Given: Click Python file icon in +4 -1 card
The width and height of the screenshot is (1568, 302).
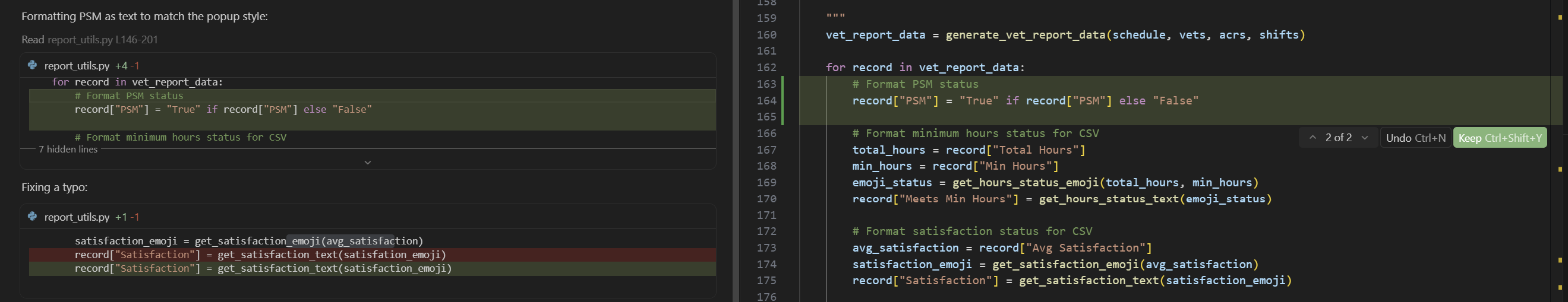Looking at the screenshot, I should [x=32, y=65].
